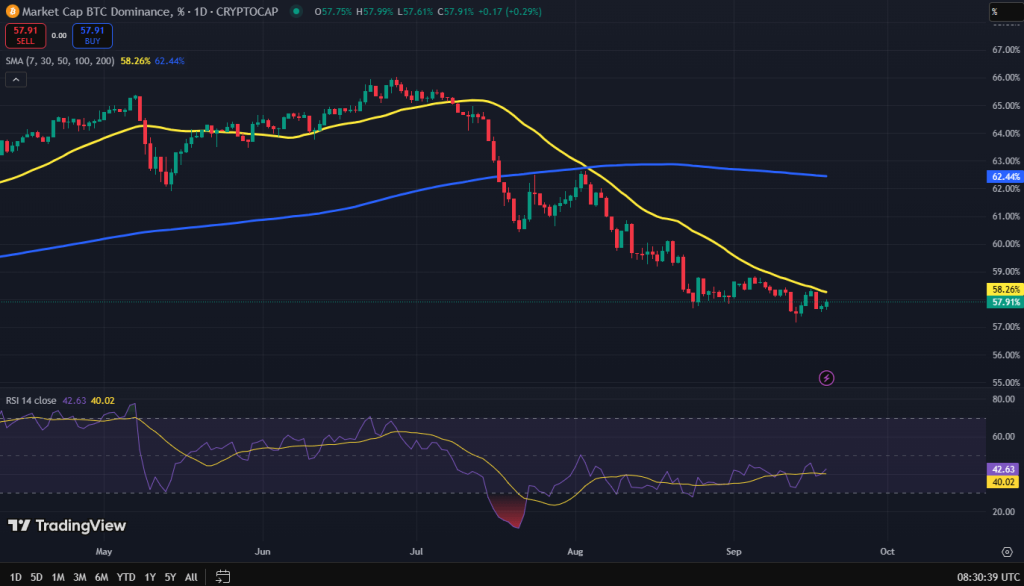The height and width of the screenshot is (586, 1024).
Task: Open chart settings gear icon
Action: tap(1007, 551)
